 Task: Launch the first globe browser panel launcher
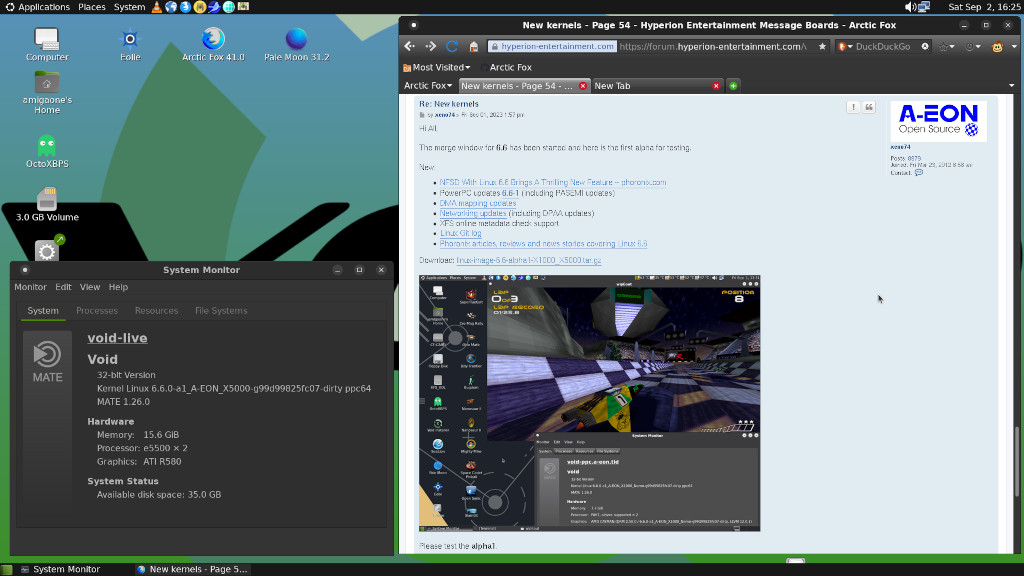171,7
